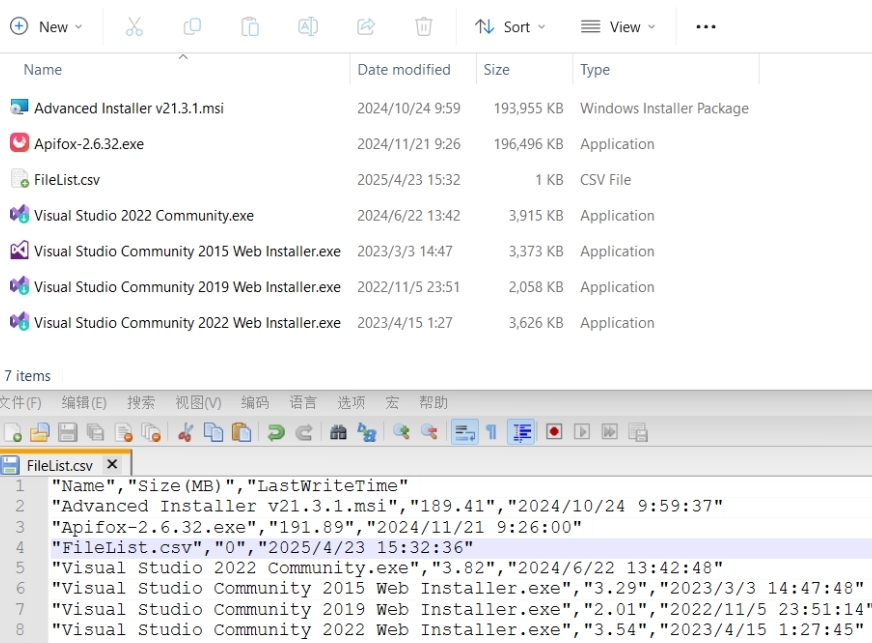Viewport: 872px width, 643px height.
Task: Open the New dropdown in File Explorer
Action: [46, 27]
